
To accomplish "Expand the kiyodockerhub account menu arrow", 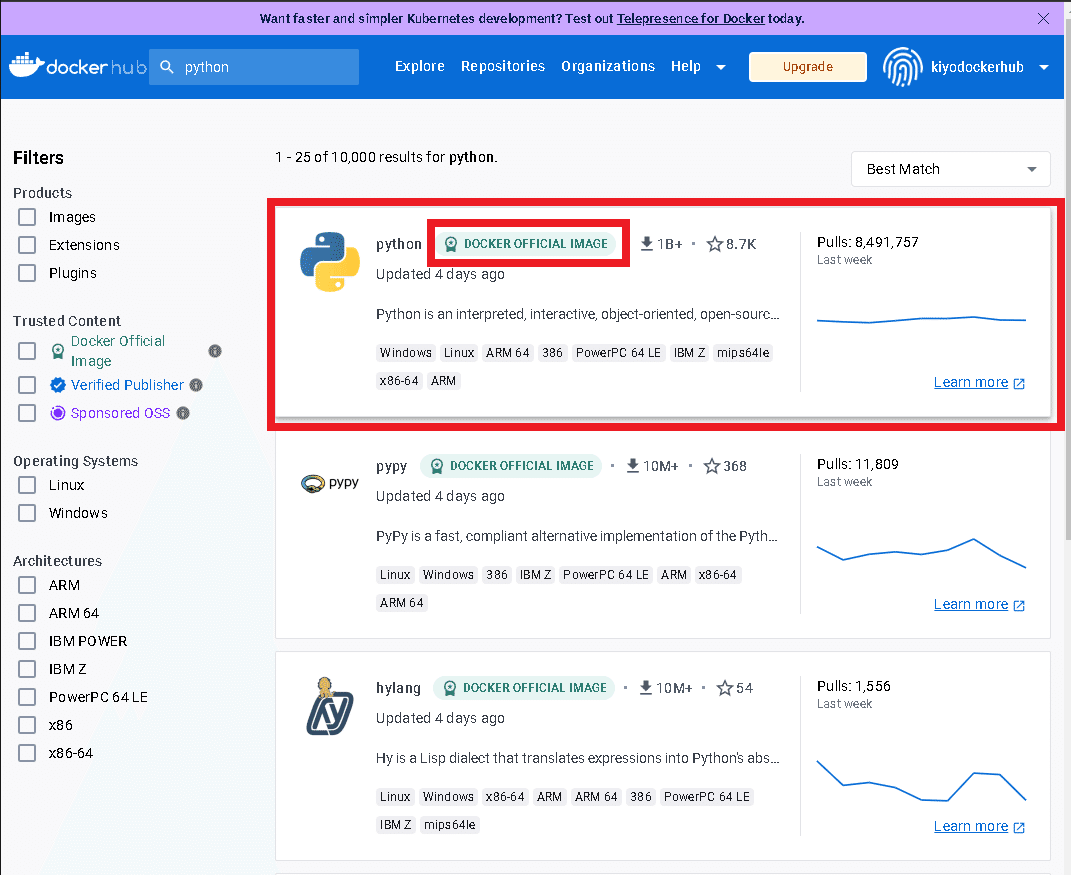I will pos(1044,67).
